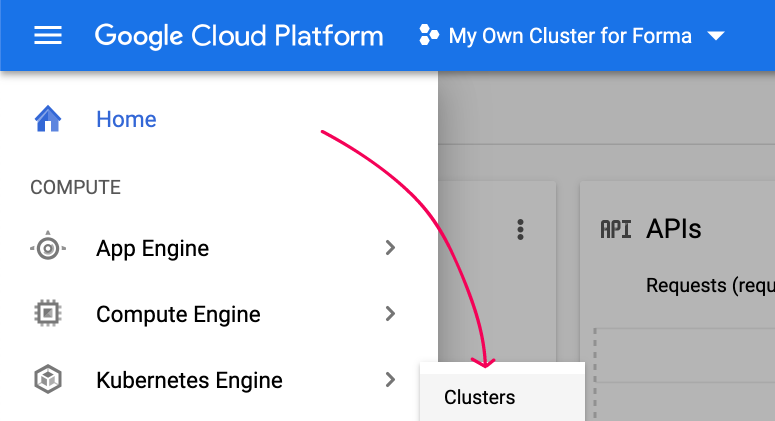Click the Kubernetes Engine cube icon

tap(48, 379)
